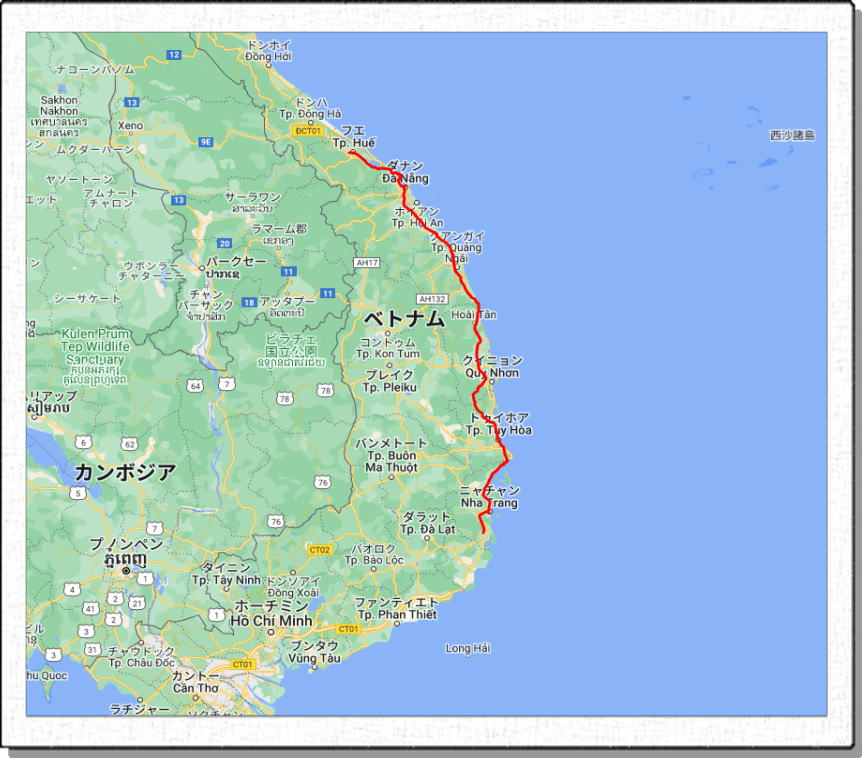This screenshot has width=862, height=758.
Task: Select the Hoài Tân label
Action: click(x=473, y=314)
